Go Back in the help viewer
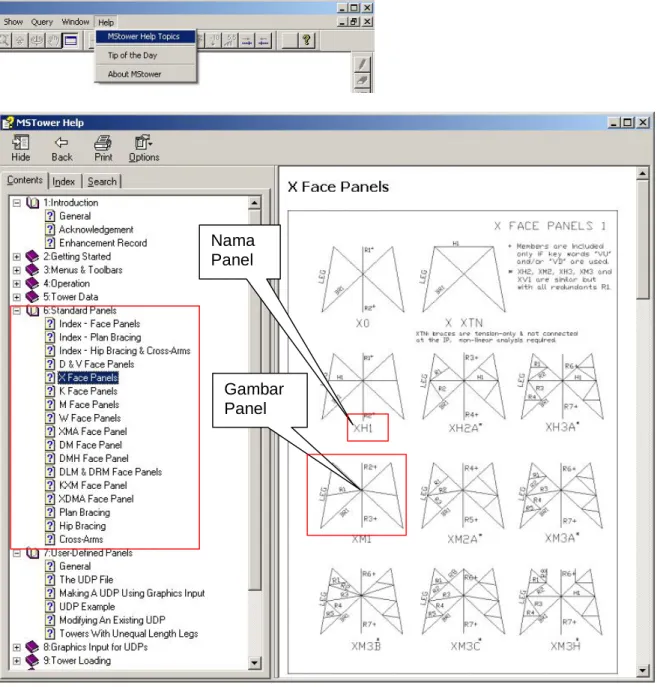The image size is (657, 687). tap(62, 149)
